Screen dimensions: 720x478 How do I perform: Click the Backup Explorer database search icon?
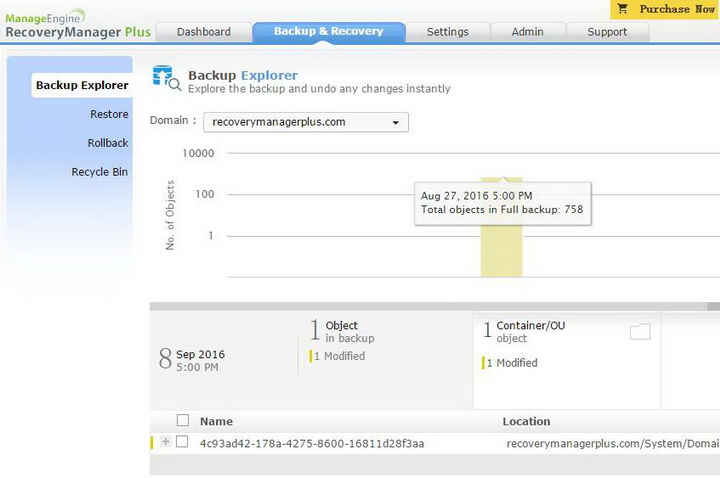(x=166, y=78)
